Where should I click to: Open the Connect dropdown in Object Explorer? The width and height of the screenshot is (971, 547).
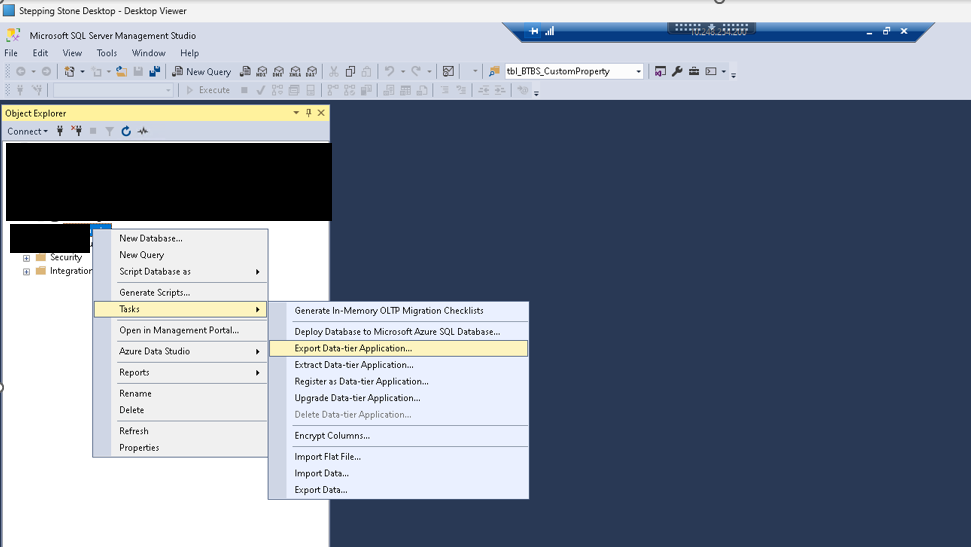pyautogui.click(x=27, y=131)
